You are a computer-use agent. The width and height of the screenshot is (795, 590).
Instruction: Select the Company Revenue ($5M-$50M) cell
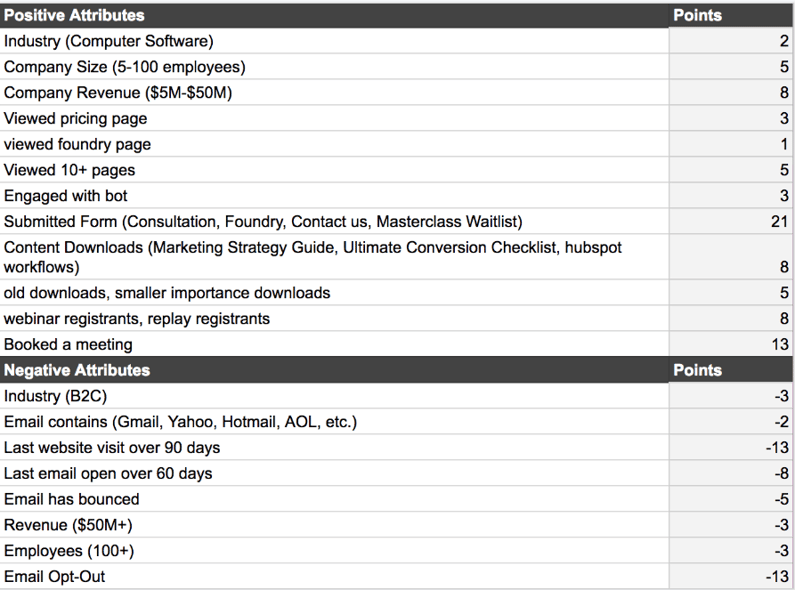click(334, 93)
